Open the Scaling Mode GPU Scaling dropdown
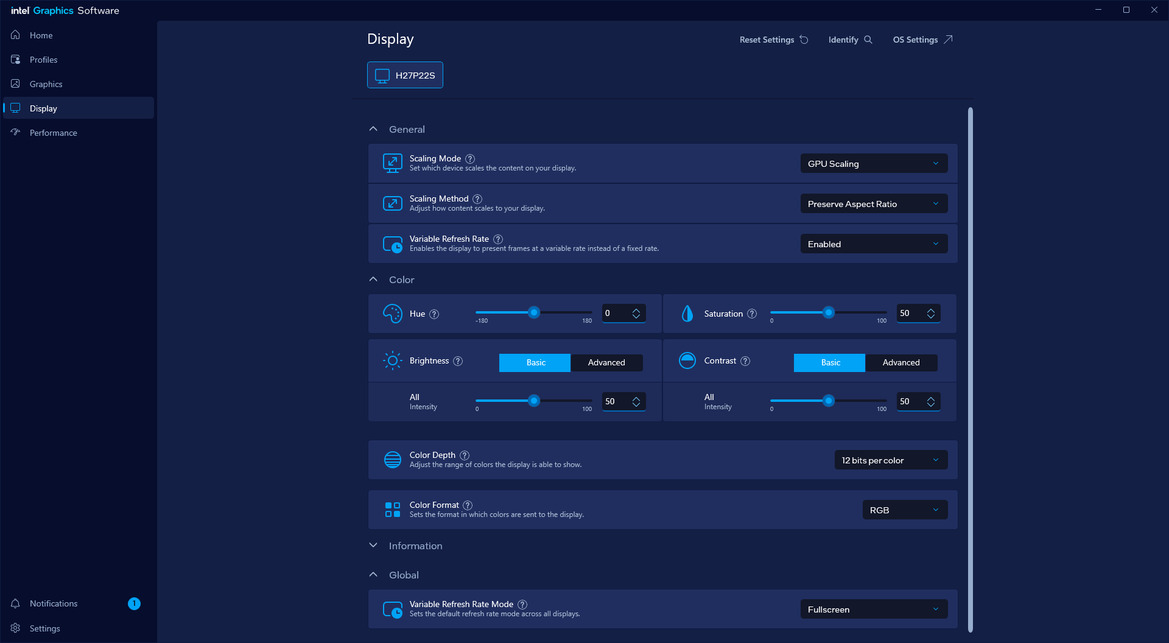 click(874, 163)
